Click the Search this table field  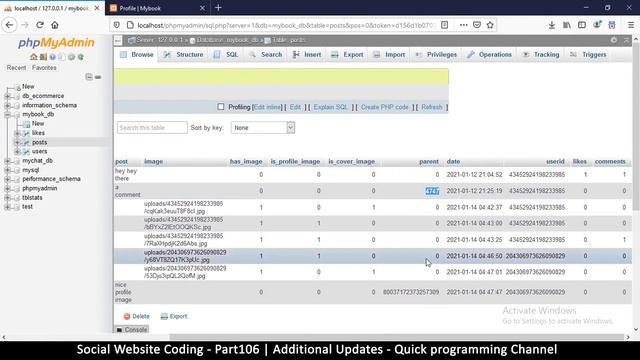click(x=152, y=128)
